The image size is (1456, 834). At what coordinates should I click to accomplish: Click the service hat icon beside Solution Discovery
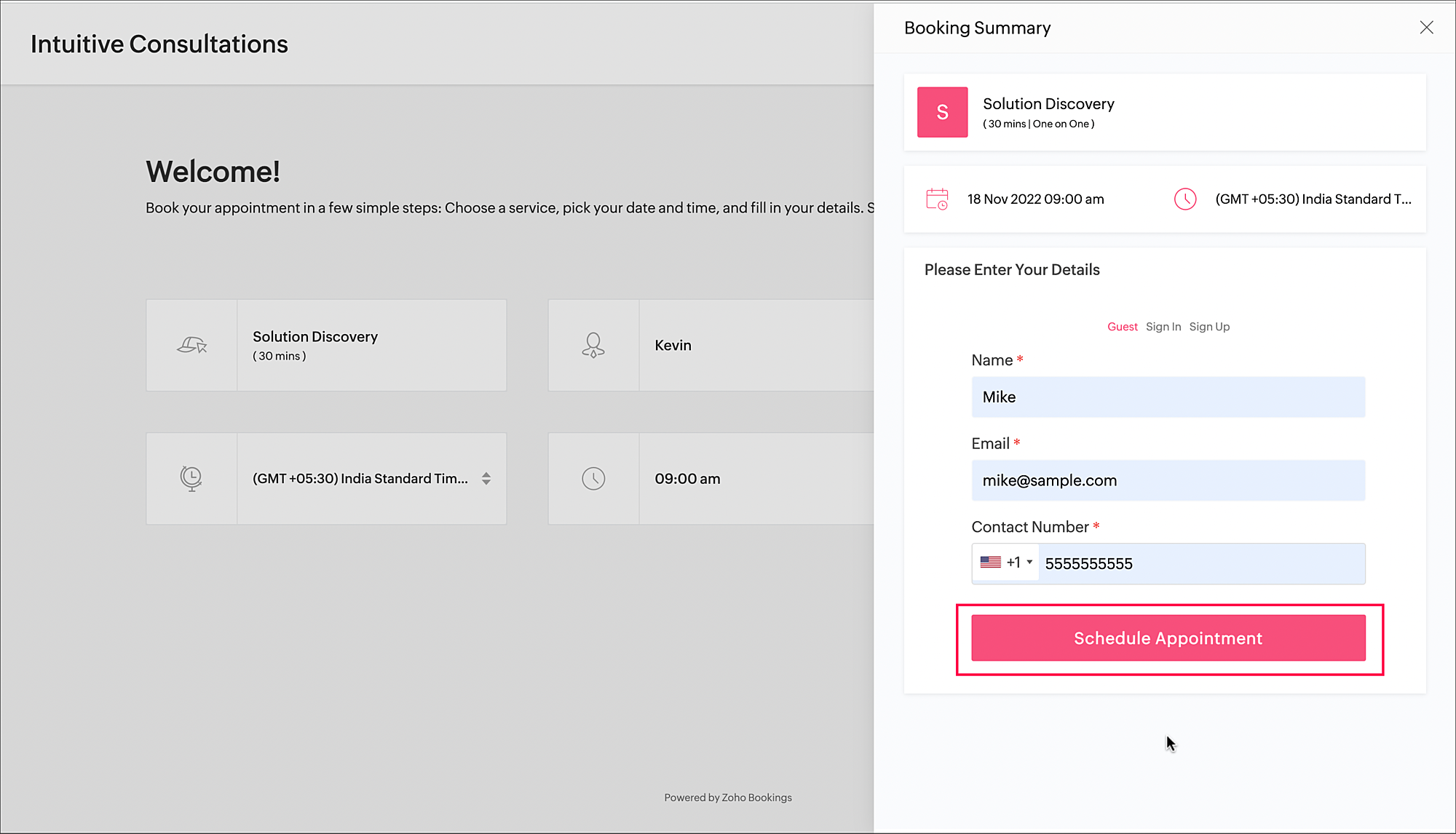pyautogui.click(x=191, y=345)
